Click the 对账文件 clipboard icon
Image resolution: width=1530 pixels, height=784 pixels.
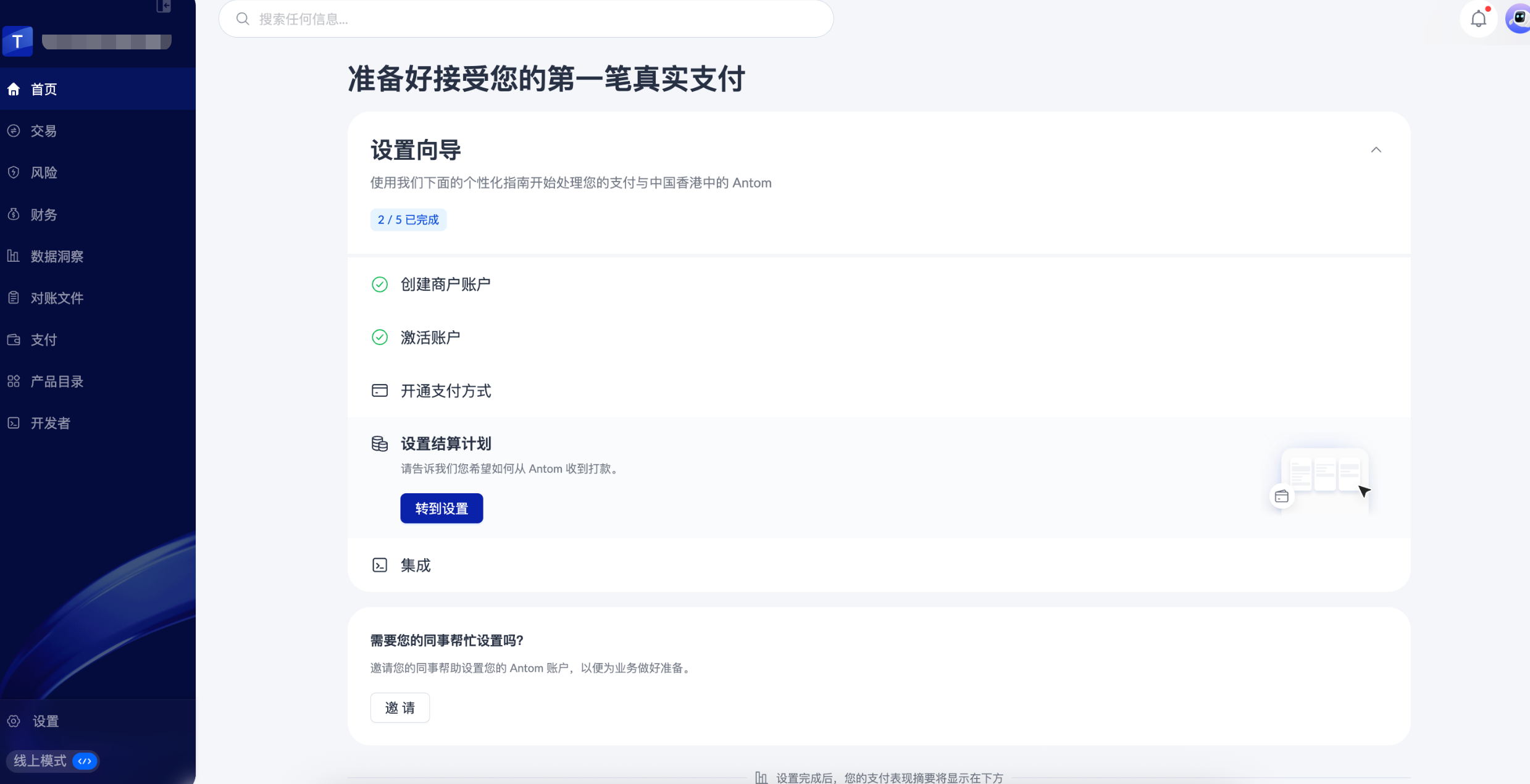(x=14, y=298)
